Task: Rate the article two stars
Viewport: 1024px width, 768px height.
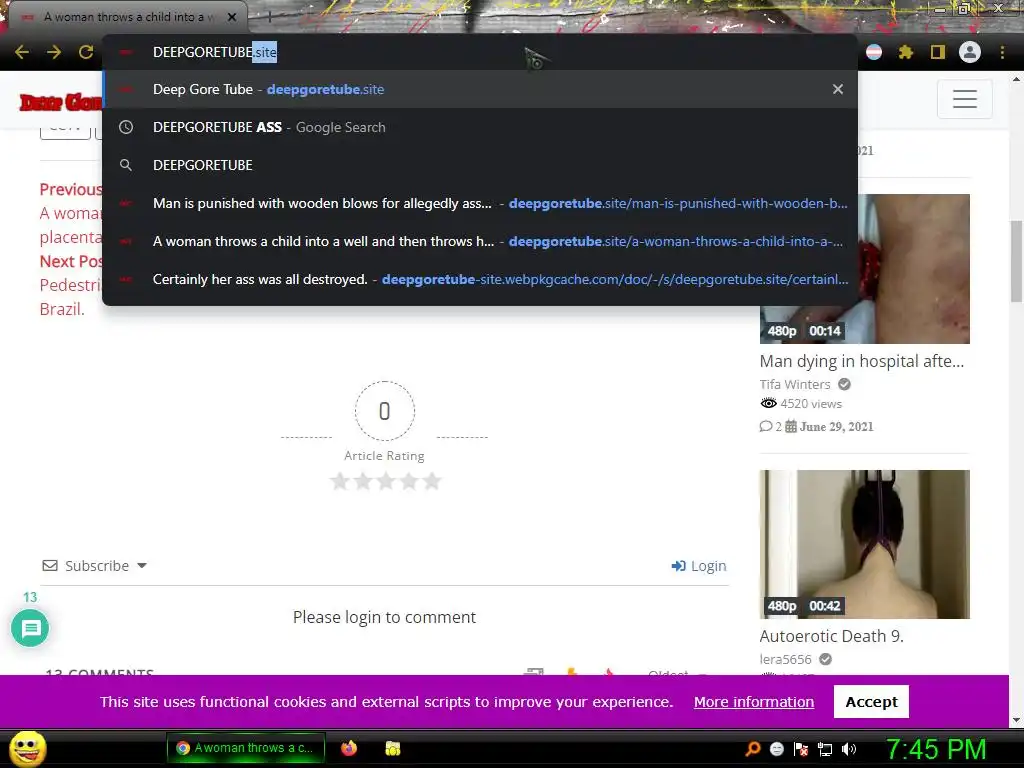Action: pyautogui.click(x=362, y=481)
